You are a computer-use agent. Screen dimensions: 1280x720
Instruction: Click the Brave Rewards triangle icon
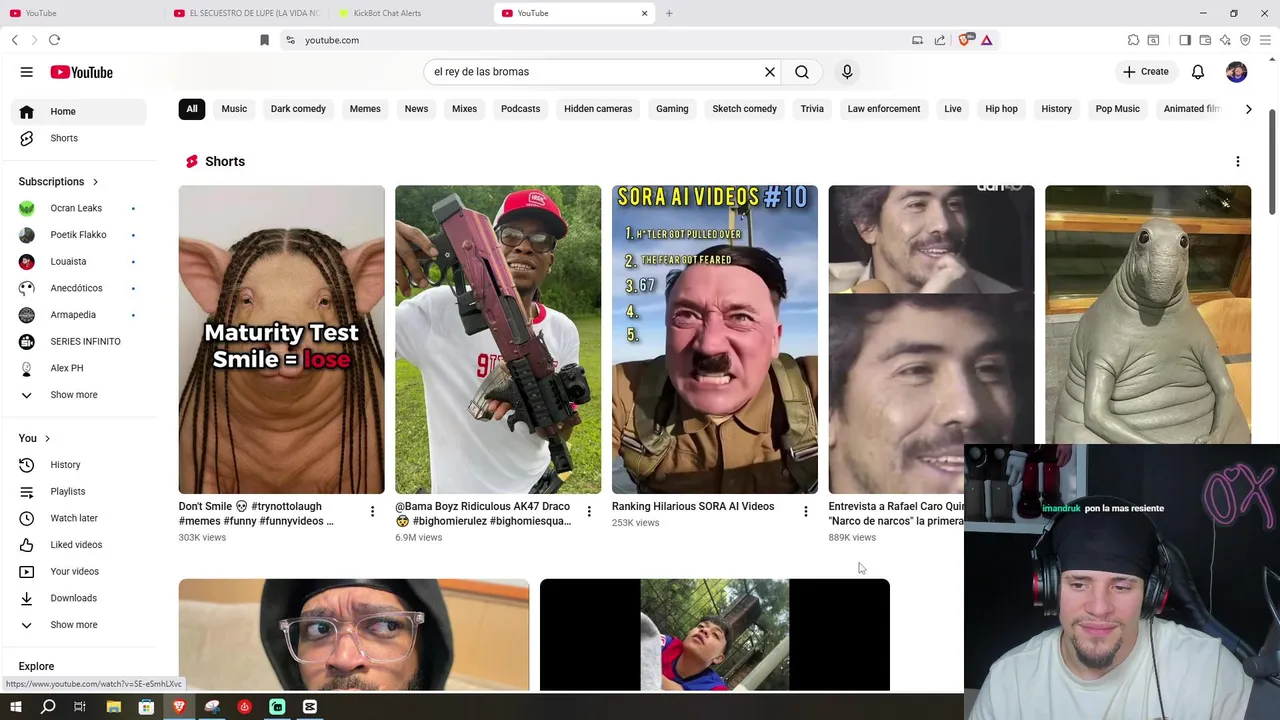pyautogui.click(x=986, y=40)
